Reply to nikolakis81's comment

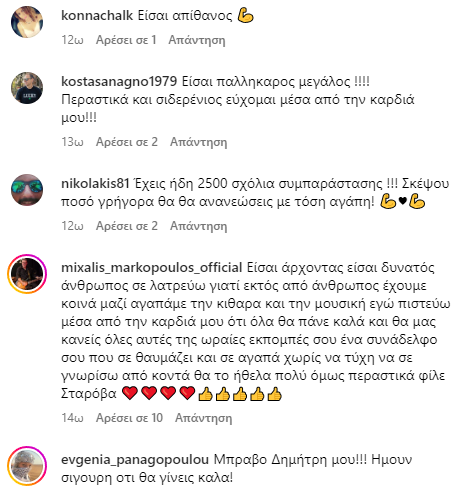(x=199, y=226)
